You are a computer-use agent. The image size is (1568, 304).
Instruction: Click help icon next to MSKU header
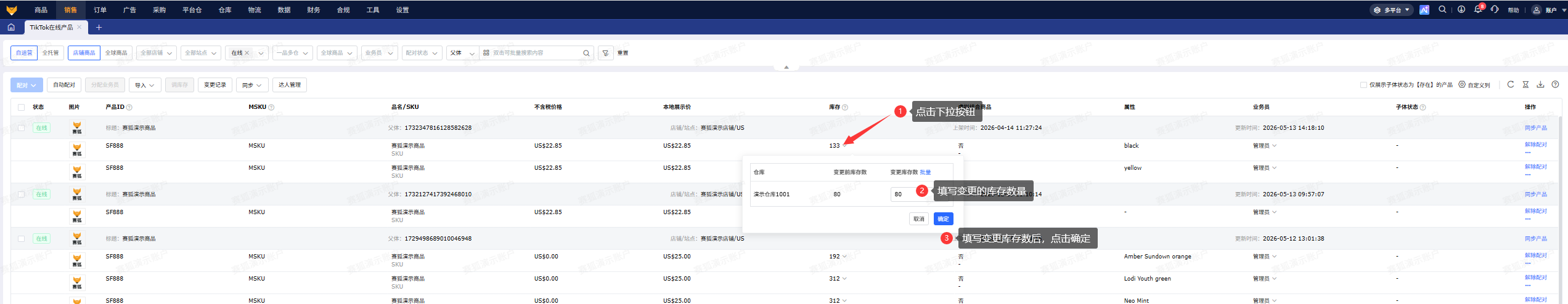pos(271,107)
